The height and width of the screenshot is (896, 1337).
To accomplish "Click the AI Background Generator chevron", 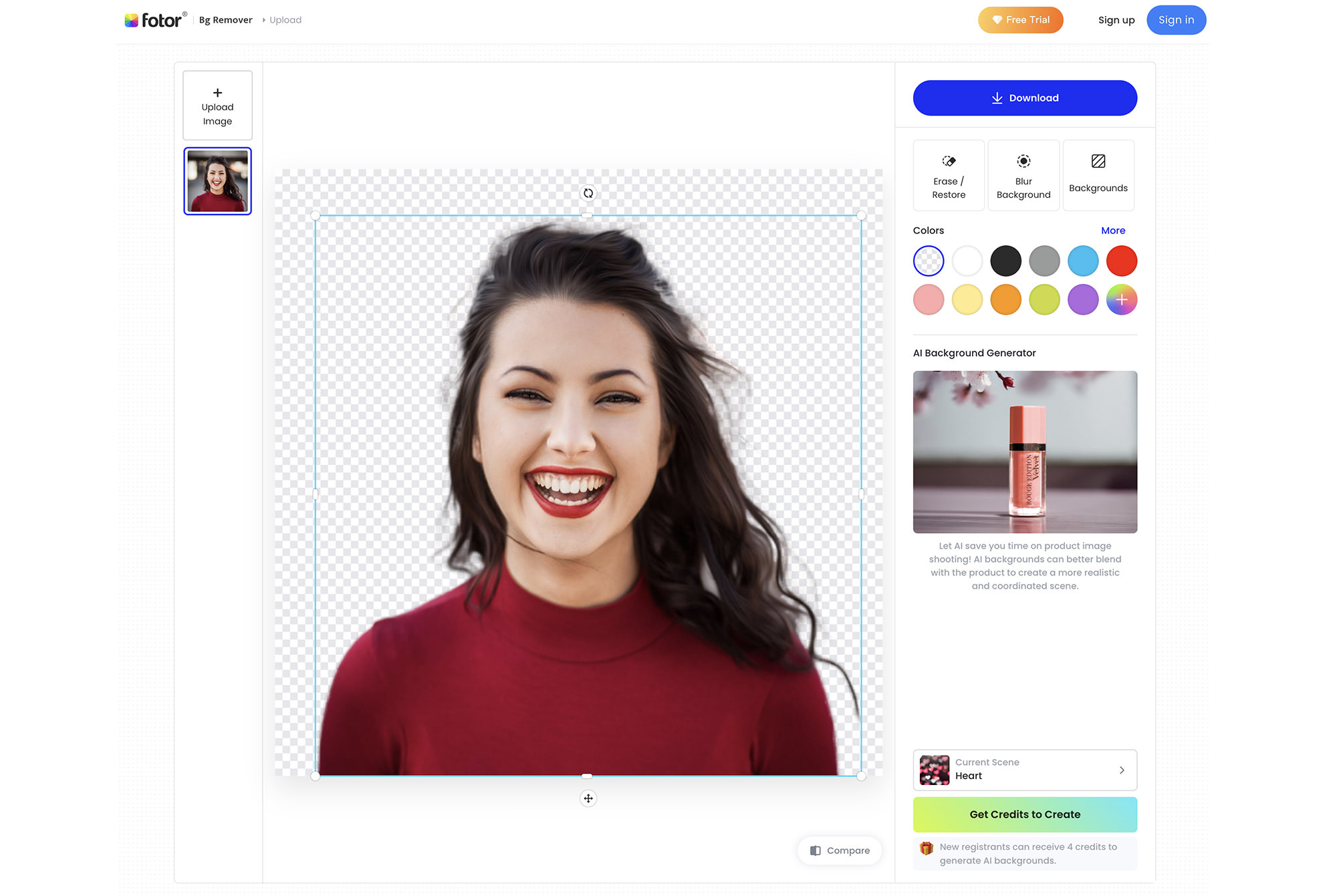I will click(1123, 769).
